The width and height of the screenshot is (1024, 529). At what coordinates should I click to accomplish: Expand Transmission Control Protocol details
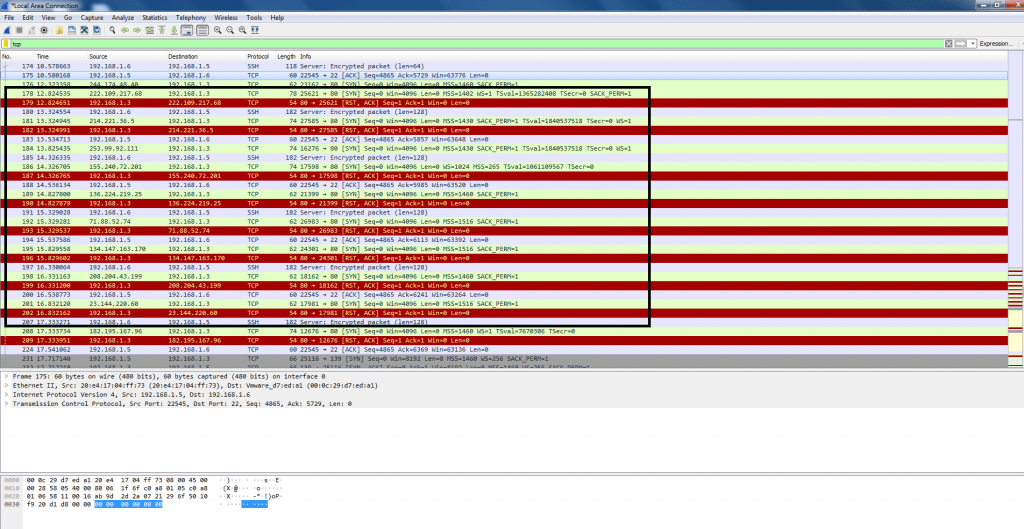coord(7,404)
